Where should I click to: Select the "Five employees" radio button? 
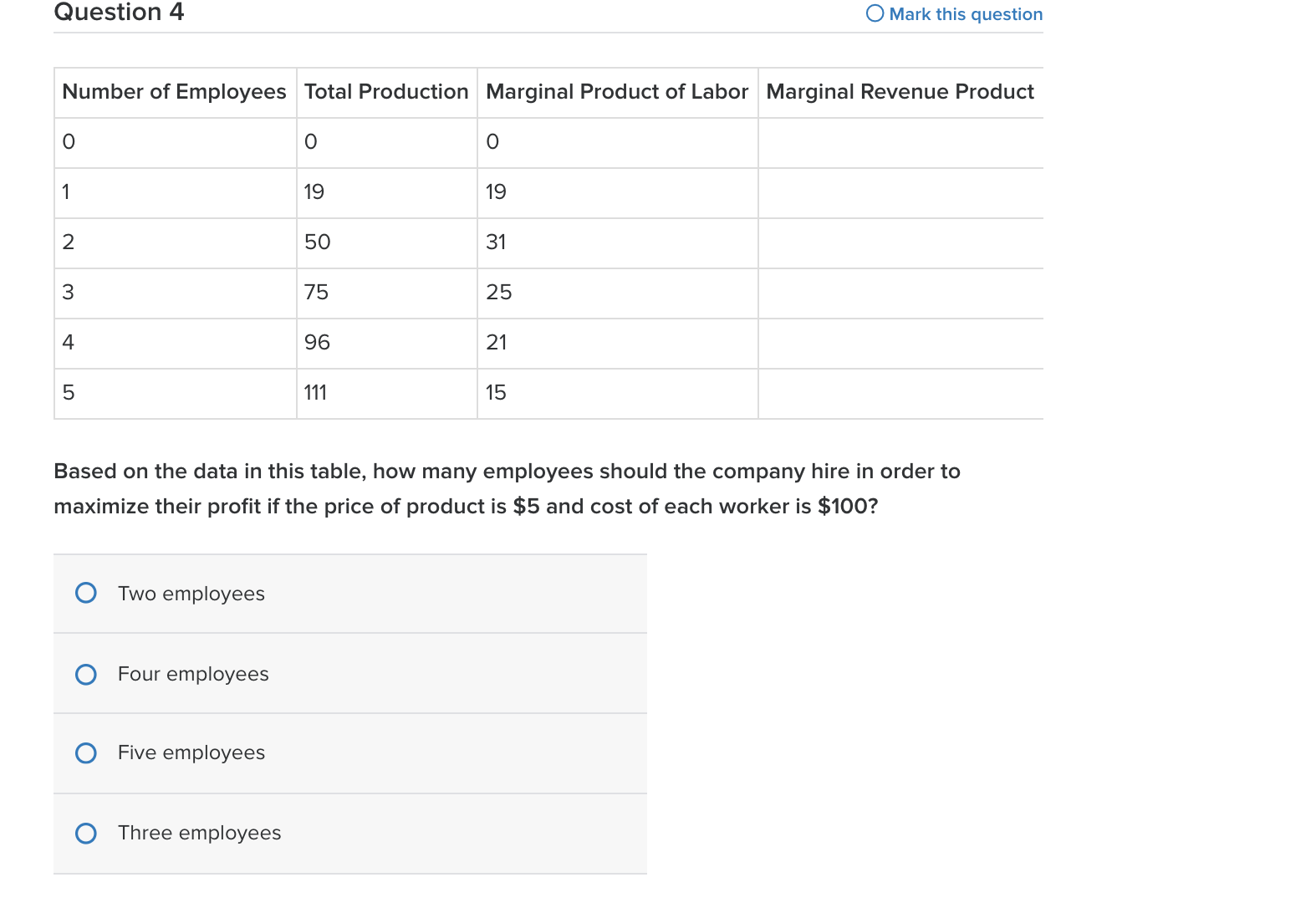(x=86, y=753)
